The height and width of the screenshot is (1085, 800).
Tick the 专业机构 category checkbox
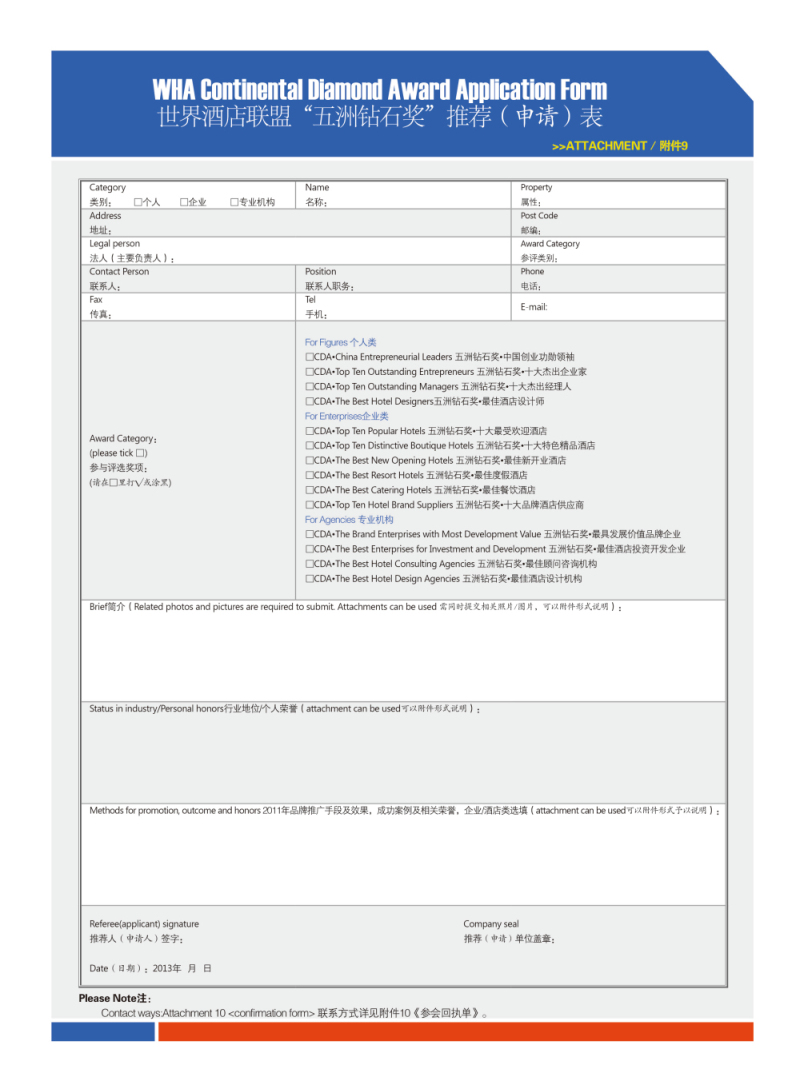pos(234,202)
